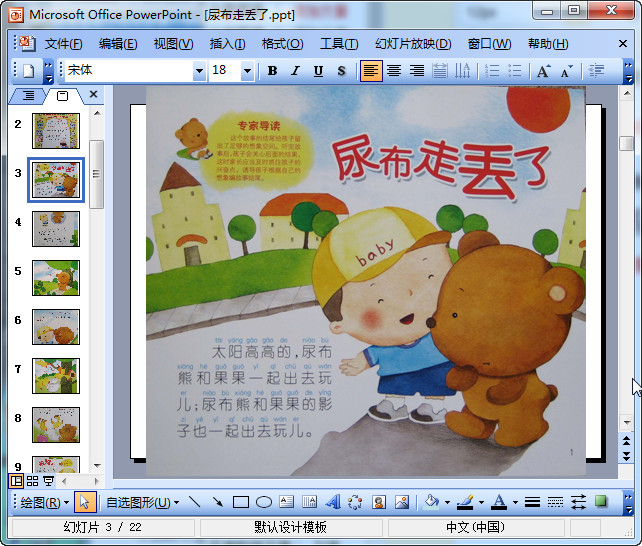Open the 窗口(W) menu
This screenshot has width=642, height=546.
coord(490,44)
